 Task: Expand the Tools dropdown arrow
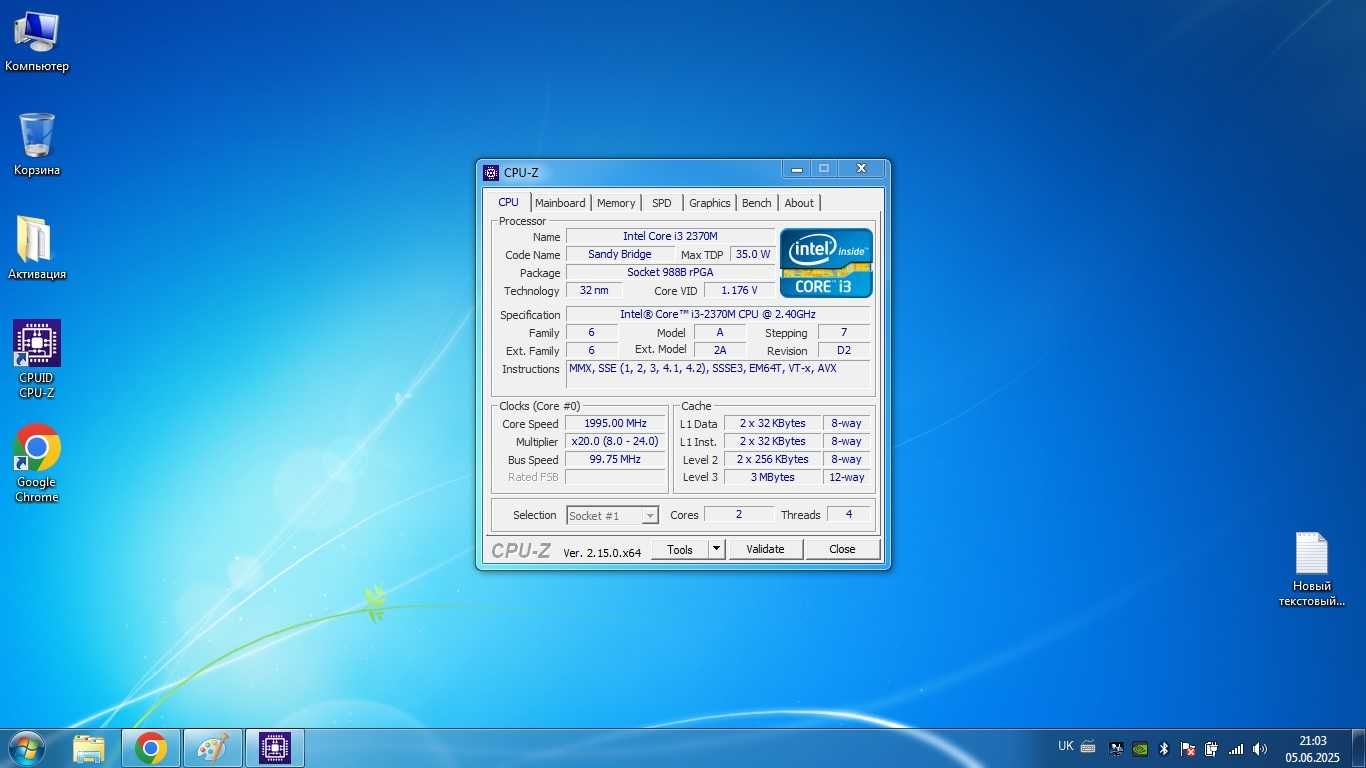point(716,549)
